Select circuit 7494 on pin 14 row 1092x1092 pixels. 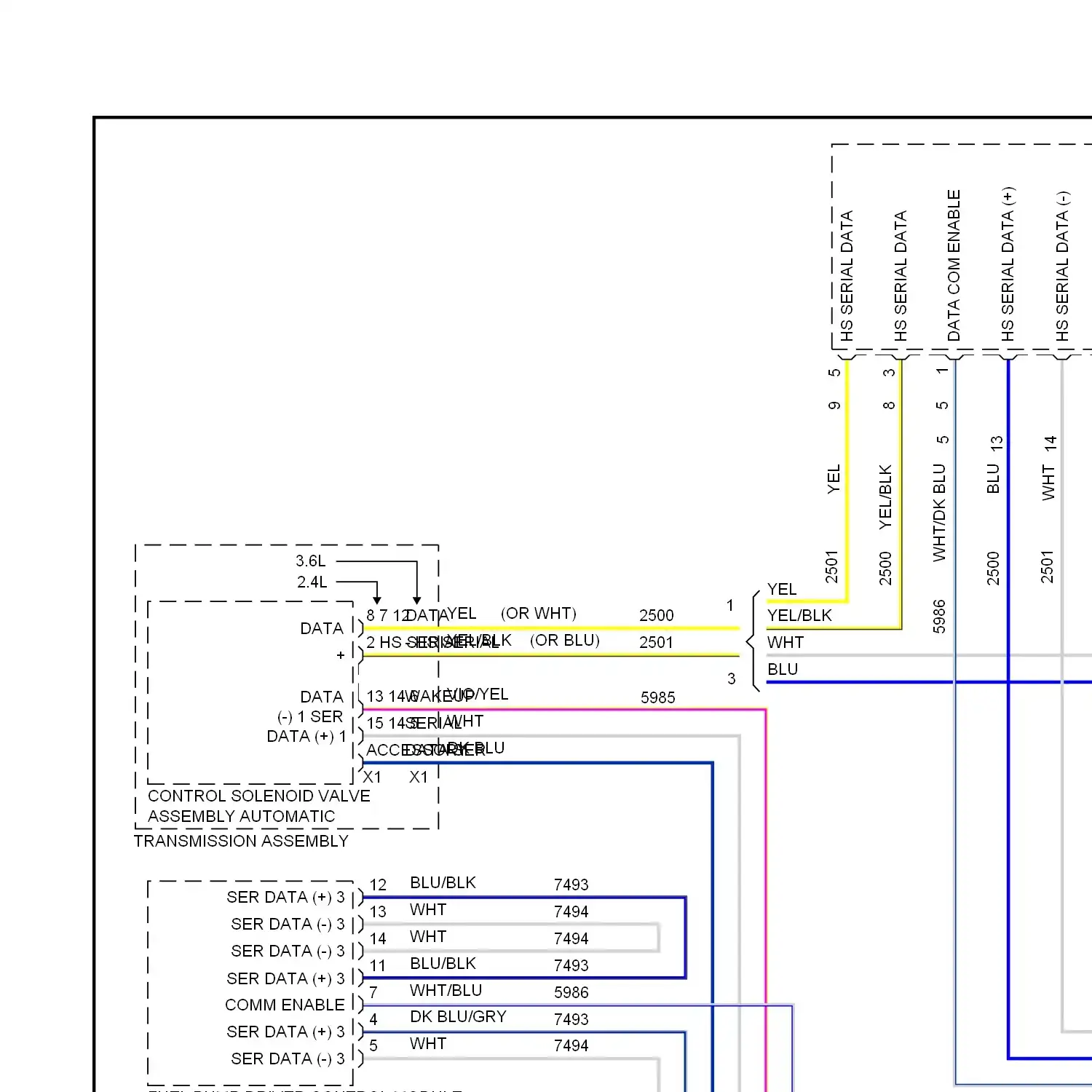point(571,938)
